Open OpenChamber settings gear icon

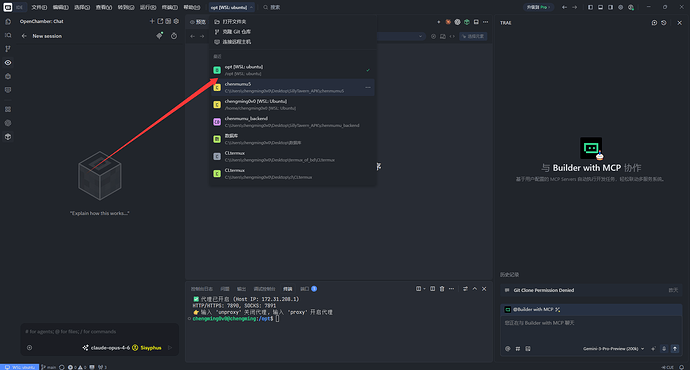(x=176, y=21)
